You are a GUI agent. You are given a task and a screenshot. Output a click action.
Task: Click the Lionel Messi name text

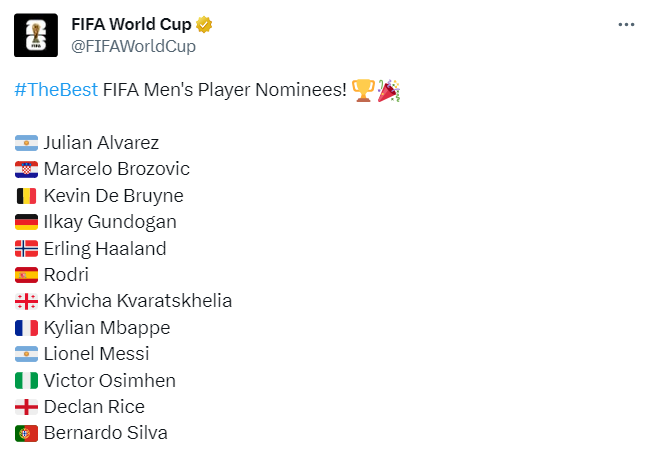(x=96, y=354)
